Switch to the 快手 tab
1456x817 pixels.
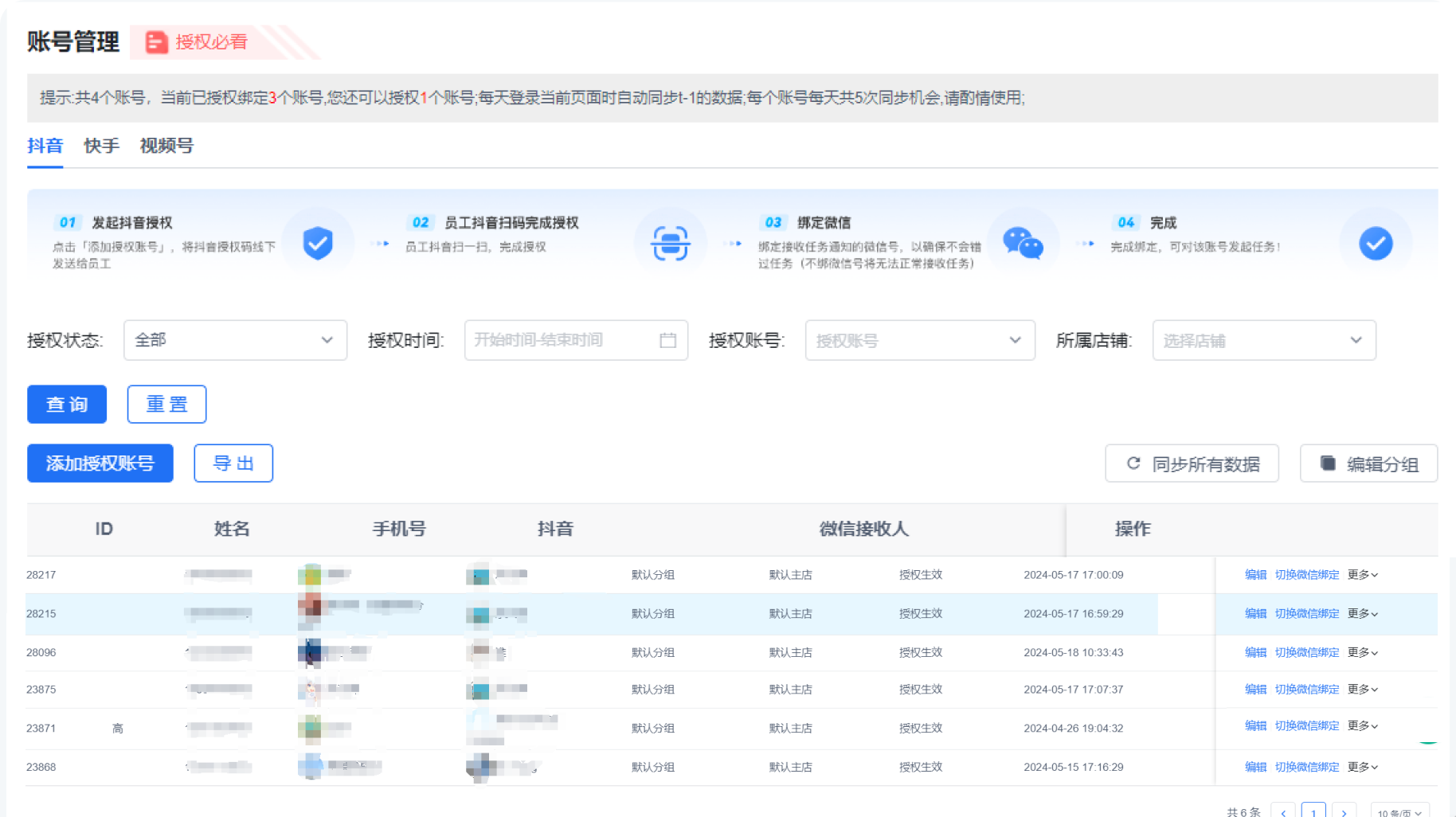click(x=101, y=146)
